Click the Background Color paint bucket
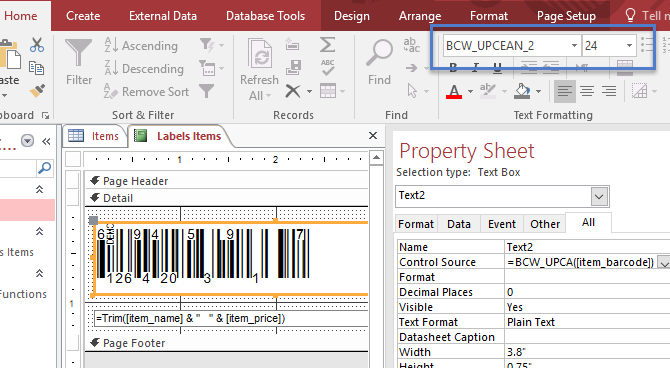Image resolution: width=670 pixels, height=368 pixels. [522, 91]
